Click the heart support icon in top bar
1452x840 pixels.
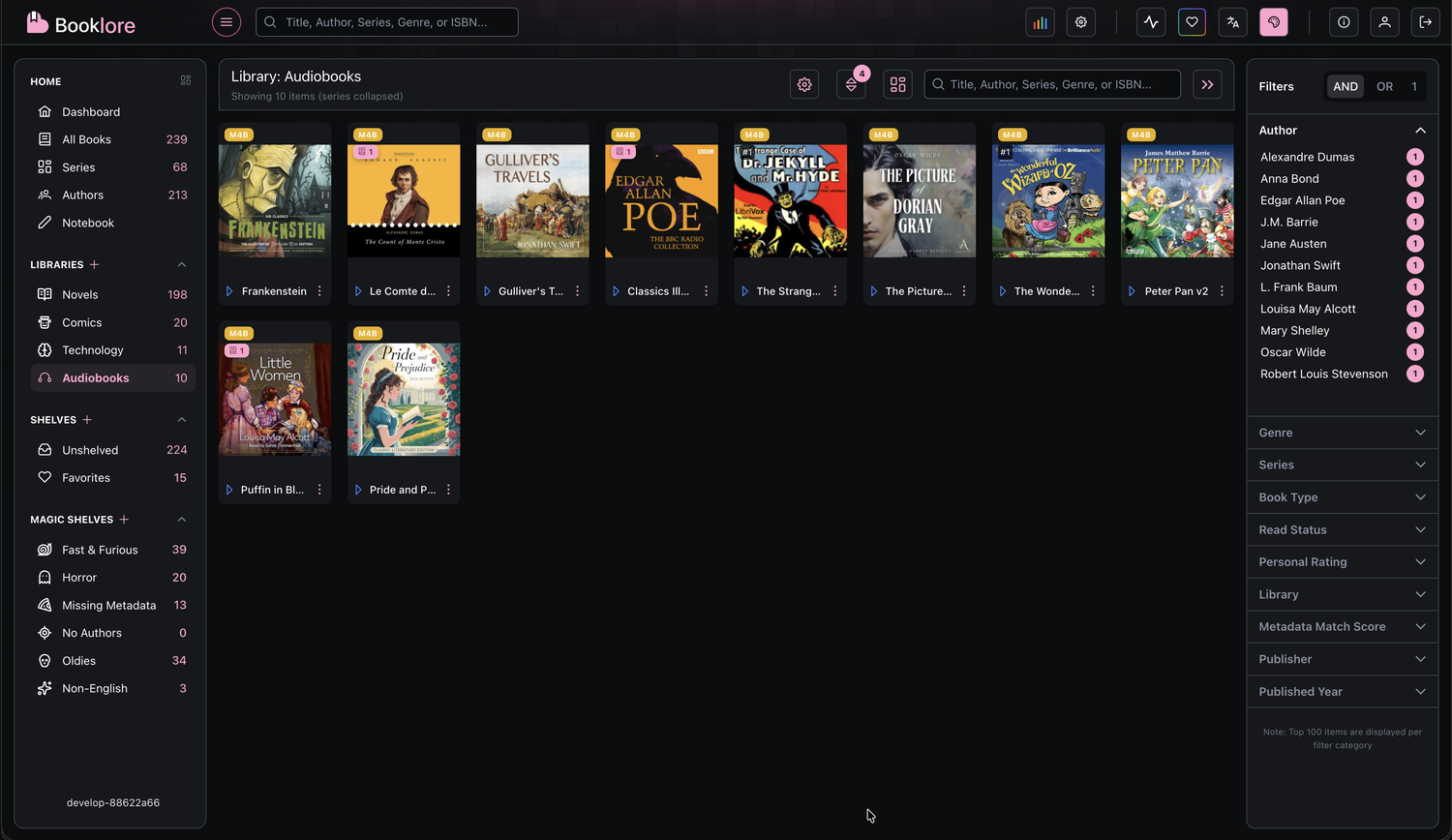pyautogui.click(x=1192, y=22)
